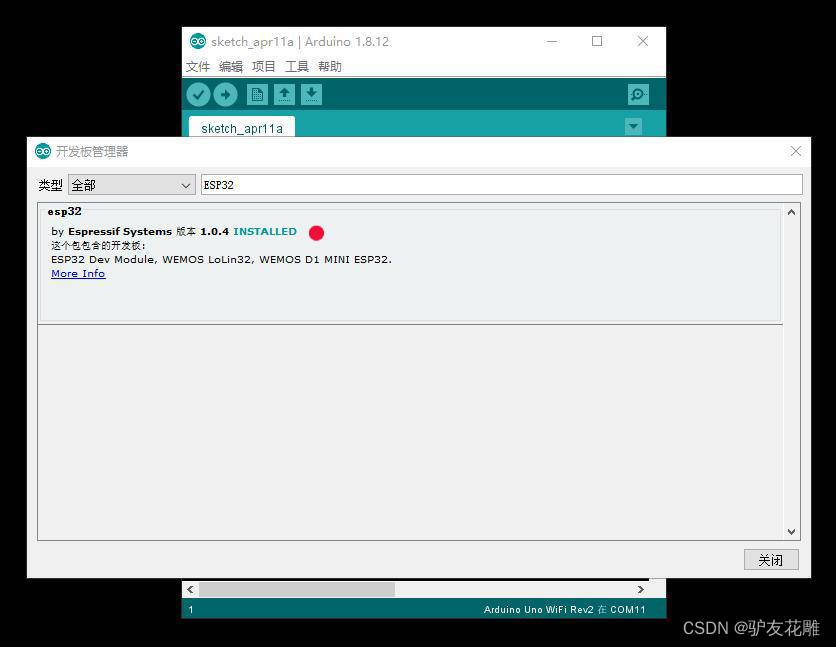This screenshot has height=647, width=836.
Task: Click the by Espressif Systems author text
Action: pos(111,231)
